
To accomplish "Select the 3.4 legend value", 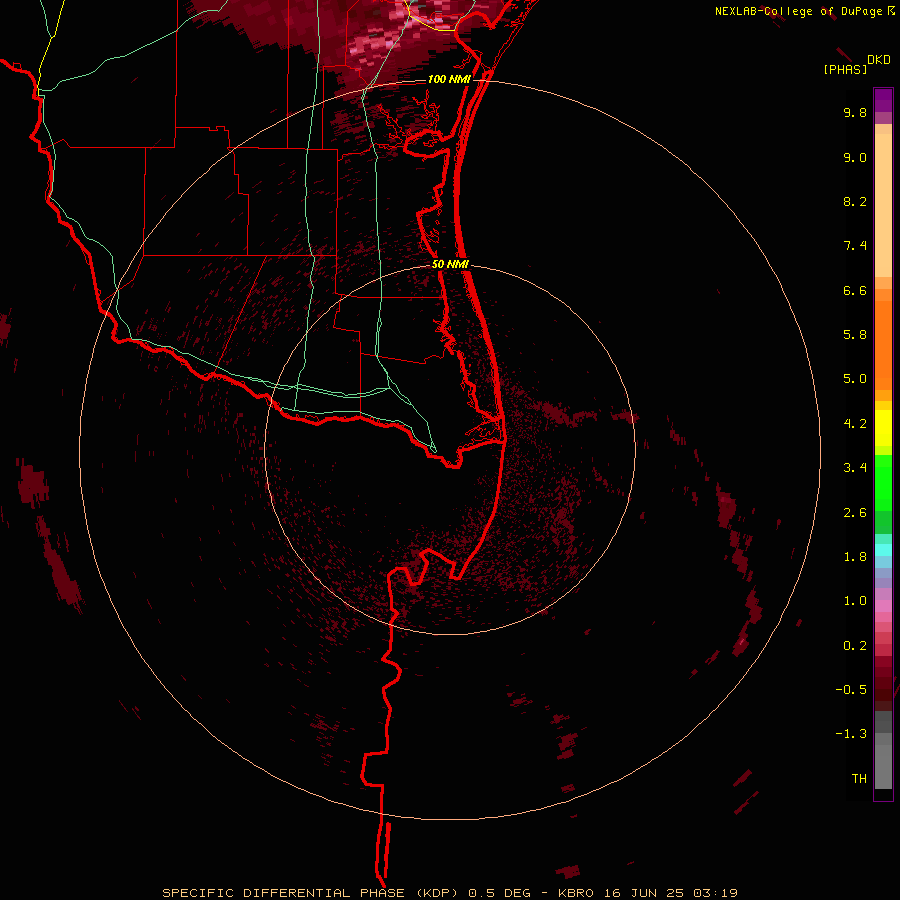I will click(855, 468).
